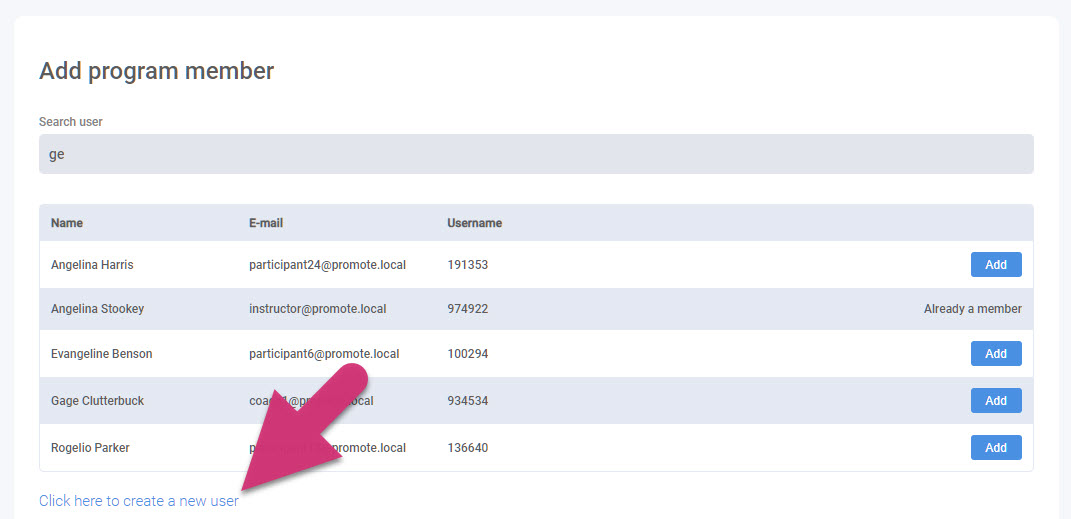Click the Already a member label
The image size is (1071, 519).
coord(972,309)
